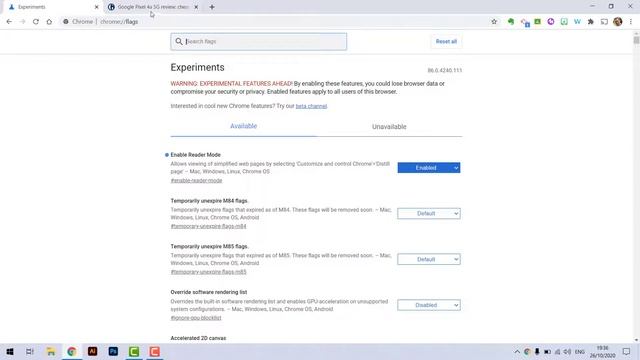The height and width of the screenshot is (360, 640).
Task: Open the Extensions puzzle-piece menu
Action: [591, 22]
